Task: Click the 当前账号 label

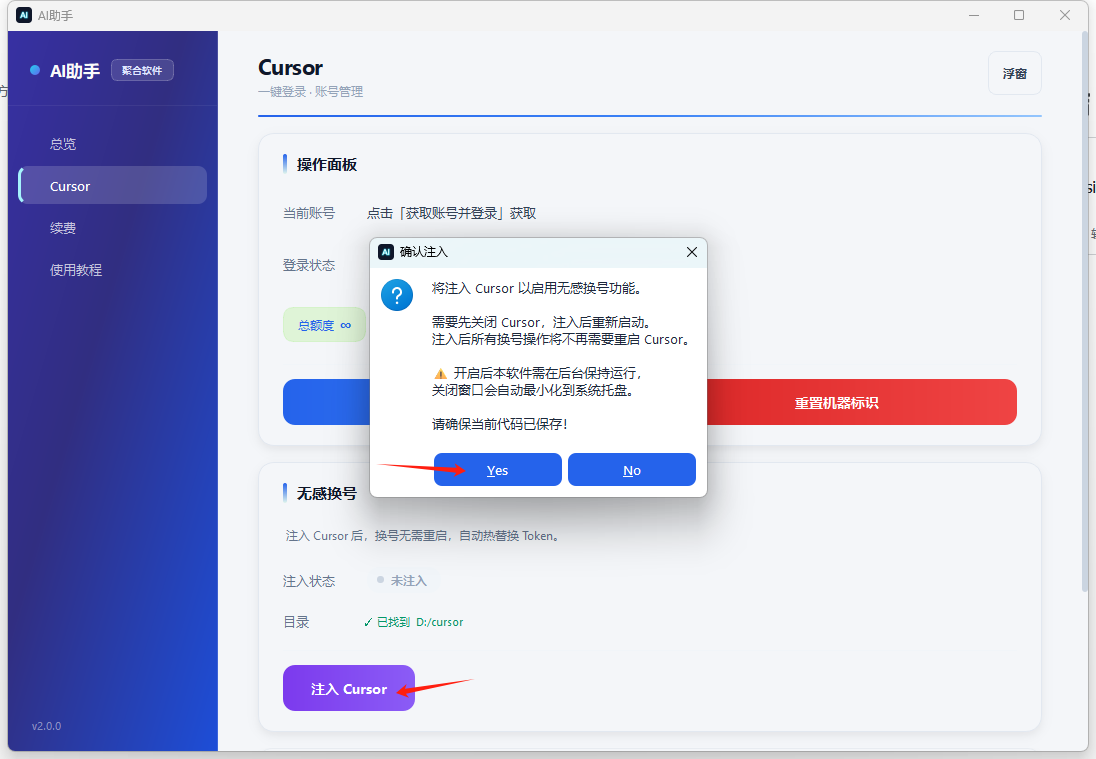Action: tap(309, 213)
